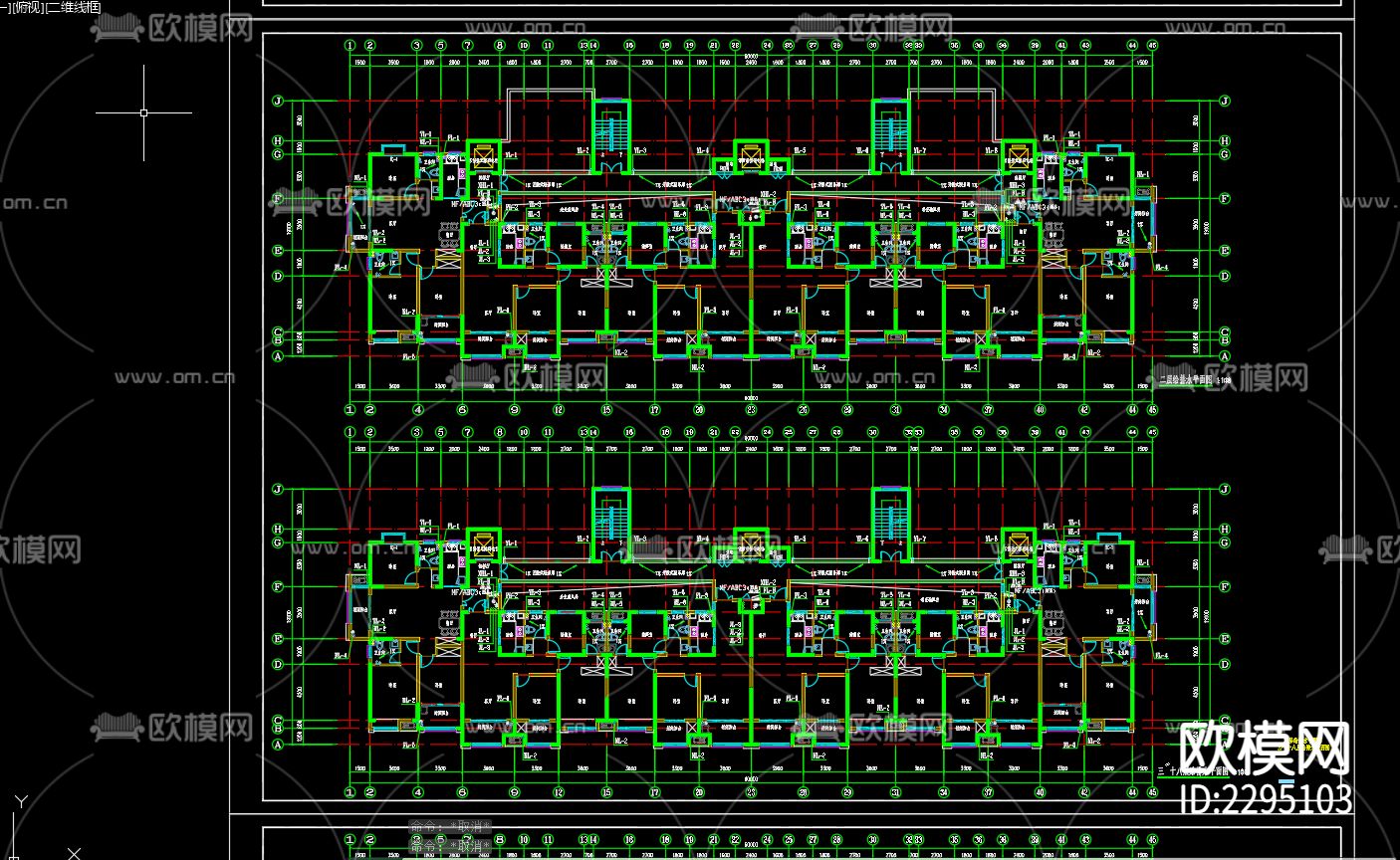Pick grid bubble 1 below the upper plan
1400x860 pixels.
click(x=350, y=409)
